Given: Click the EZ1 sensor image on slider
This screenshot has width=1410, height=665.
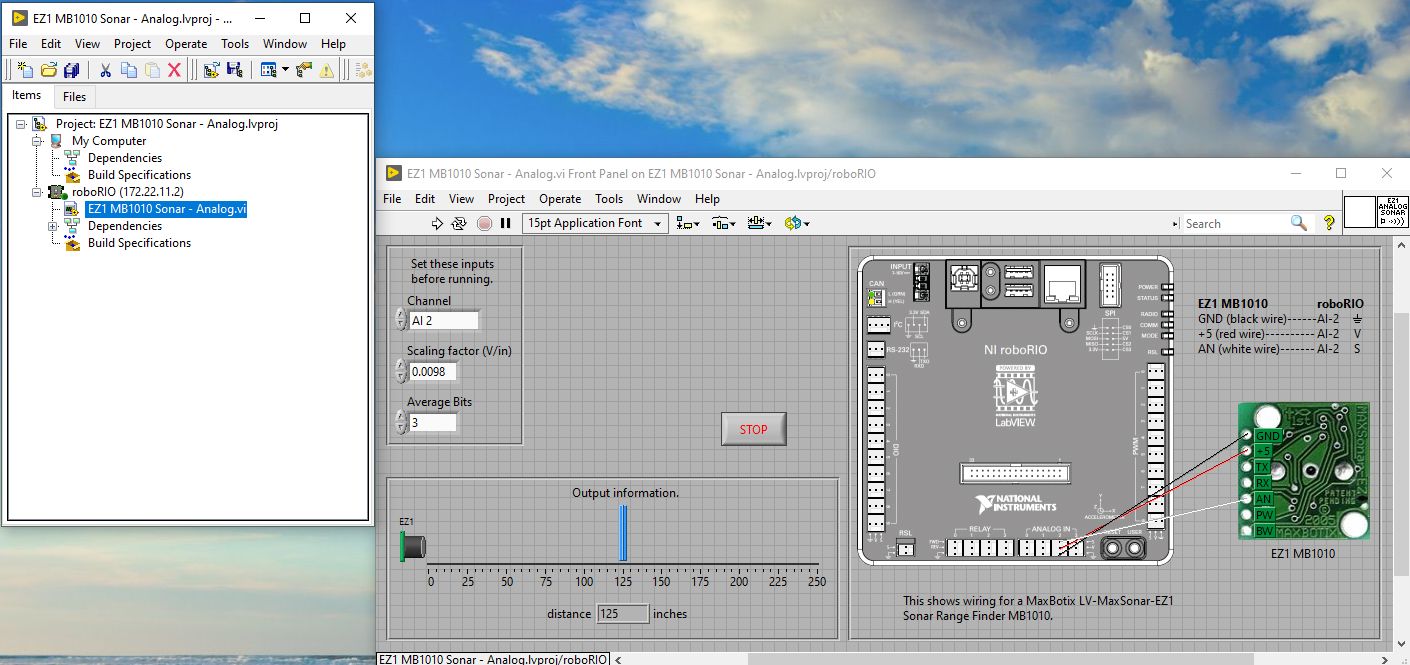Looking at the screenshot, I should click(412, 546).
